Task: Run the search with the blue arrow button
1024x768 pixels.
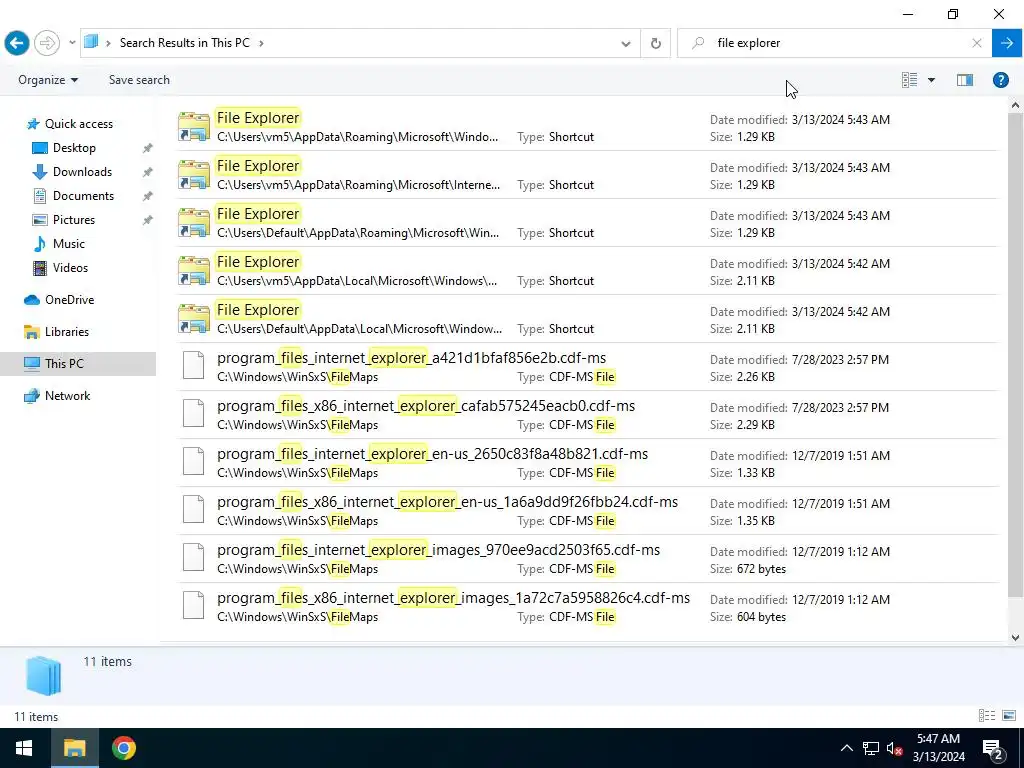Action: [x=1007, y=43]
